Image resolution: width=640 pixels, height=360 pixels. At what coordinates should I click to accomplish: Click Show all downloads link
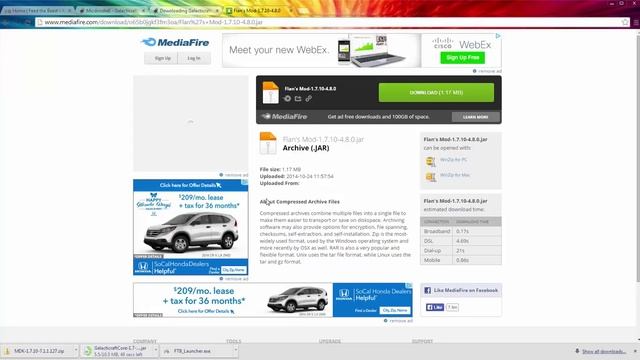(x=604, y=351)
